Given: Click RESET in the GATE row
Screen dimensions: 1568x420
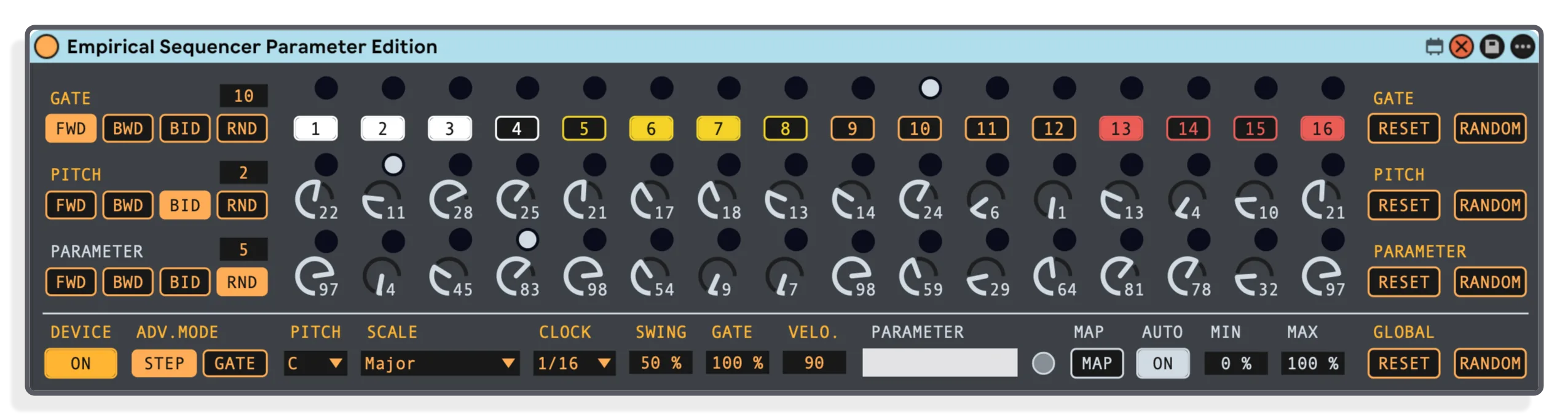Looking at the screenshot, I should (x=1403, y=129).
